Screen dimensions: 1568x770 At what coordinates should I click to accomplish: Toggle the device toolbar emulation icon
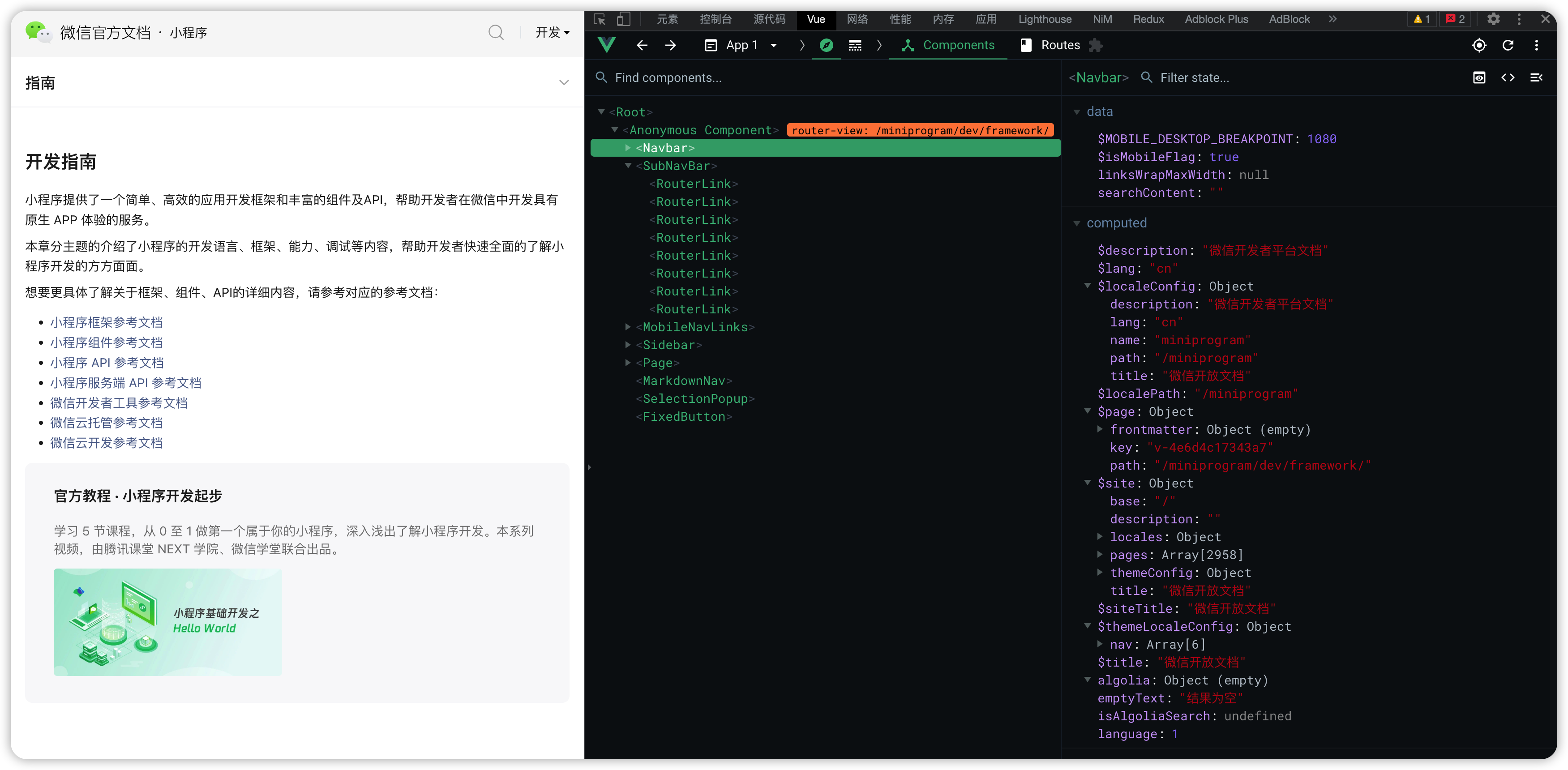point(623,19)
